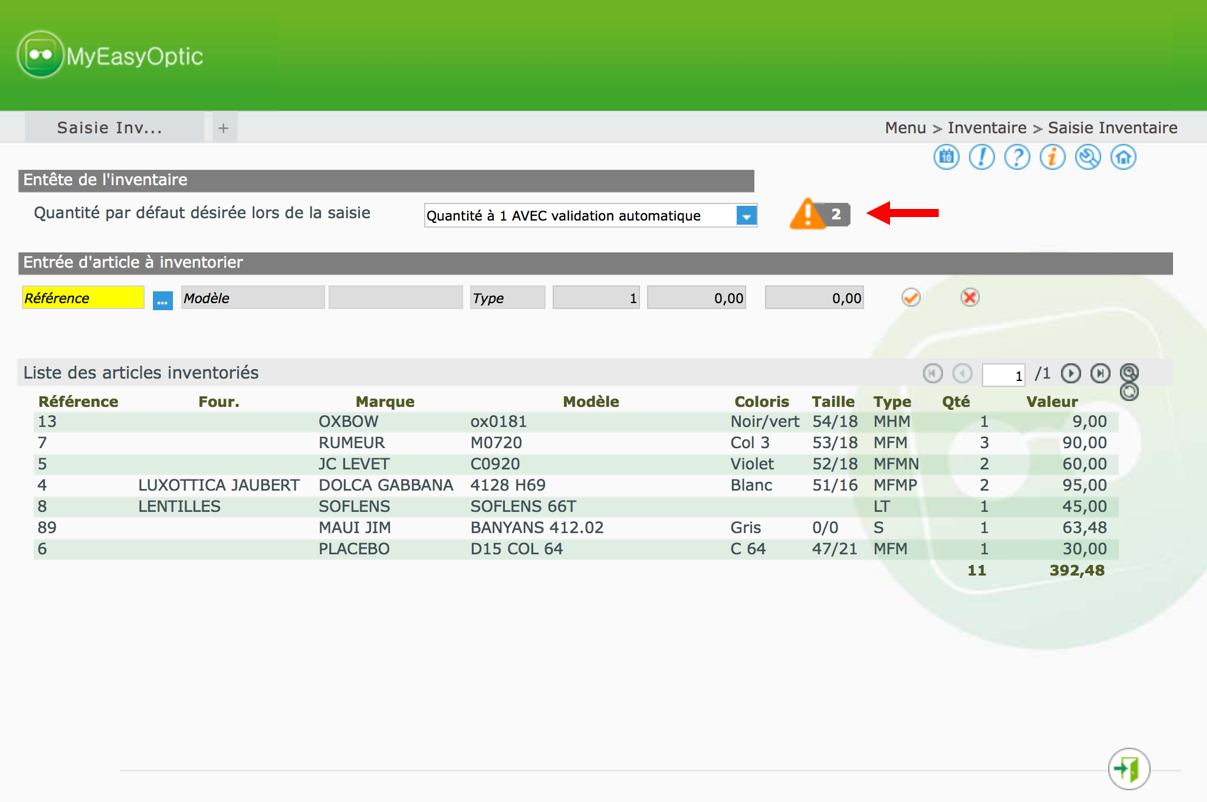The image size is (1207, 802).
Task: Select the MAUI JIM row
Action: click(576, 528)
